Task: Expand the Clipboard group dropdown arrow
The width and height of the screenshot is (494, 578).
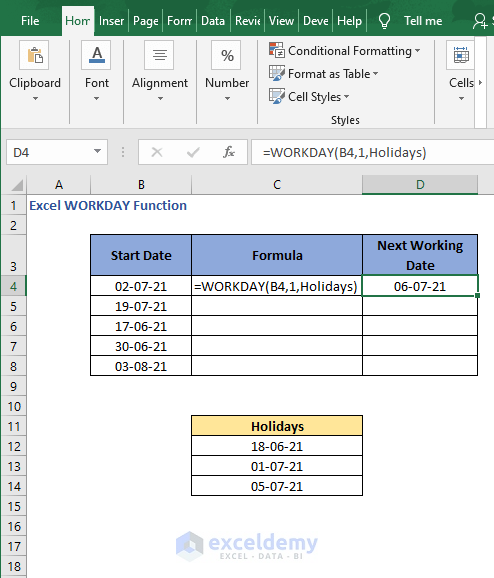Action: pos(35,98)
